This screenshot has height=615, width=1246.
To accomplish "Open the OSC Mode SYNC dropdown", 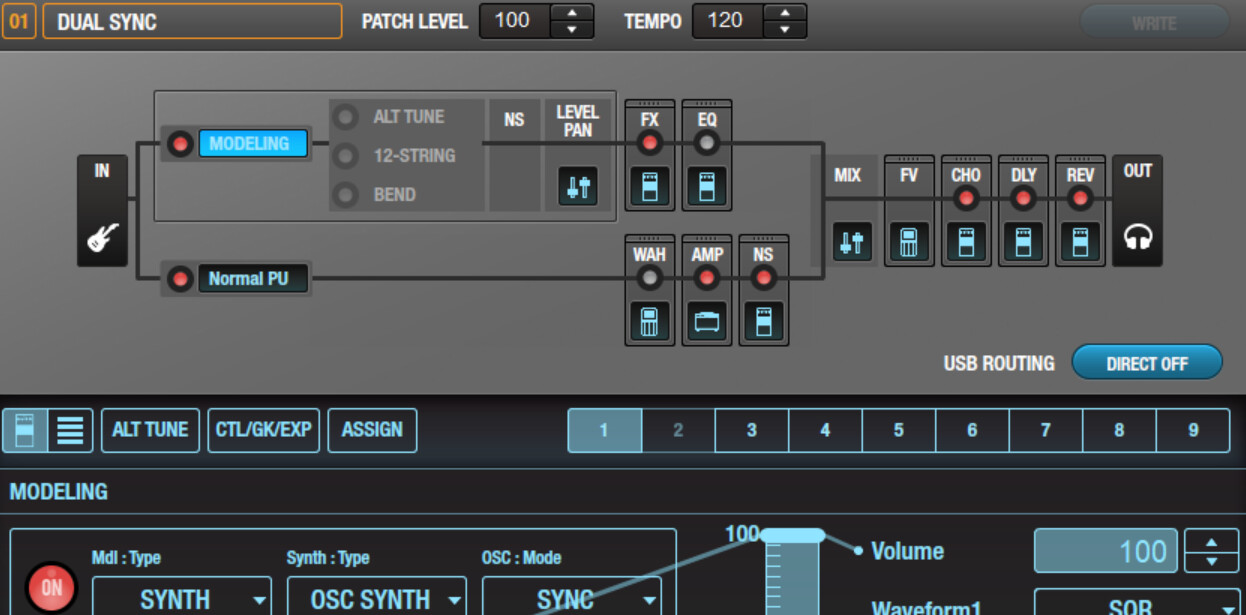I will point(571,598).
